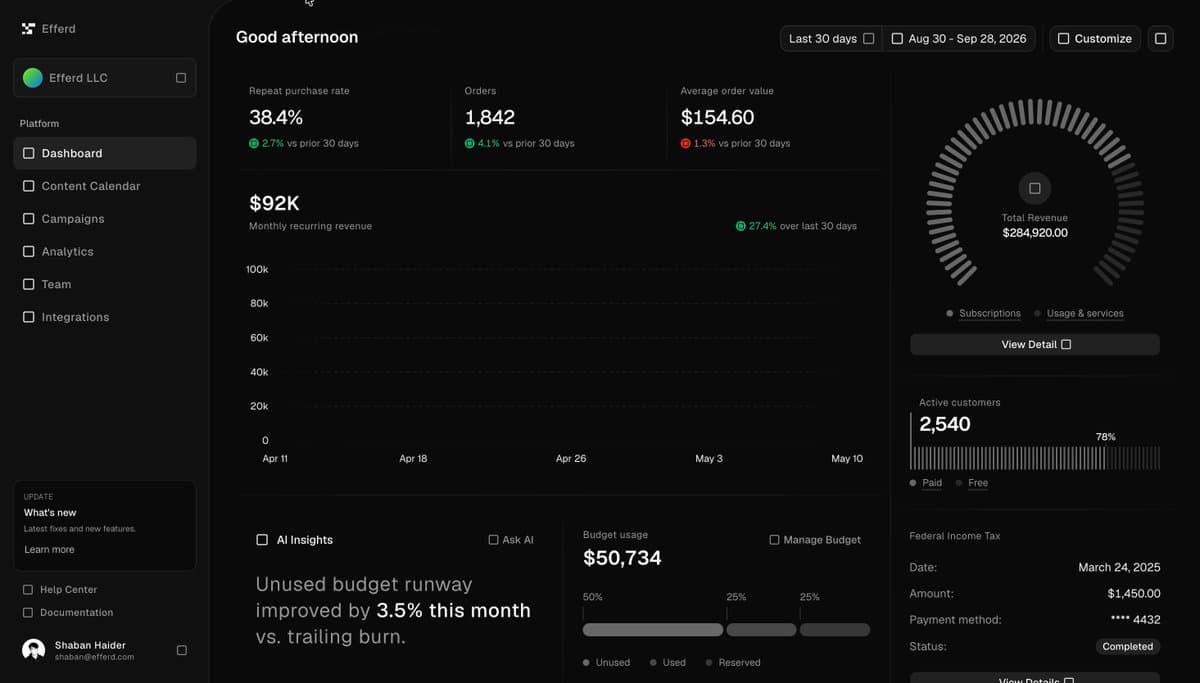Click the $92K monthly recurring revenue value
The height and width of the screenshot is (683, 1200).
(x=274, y=203)
